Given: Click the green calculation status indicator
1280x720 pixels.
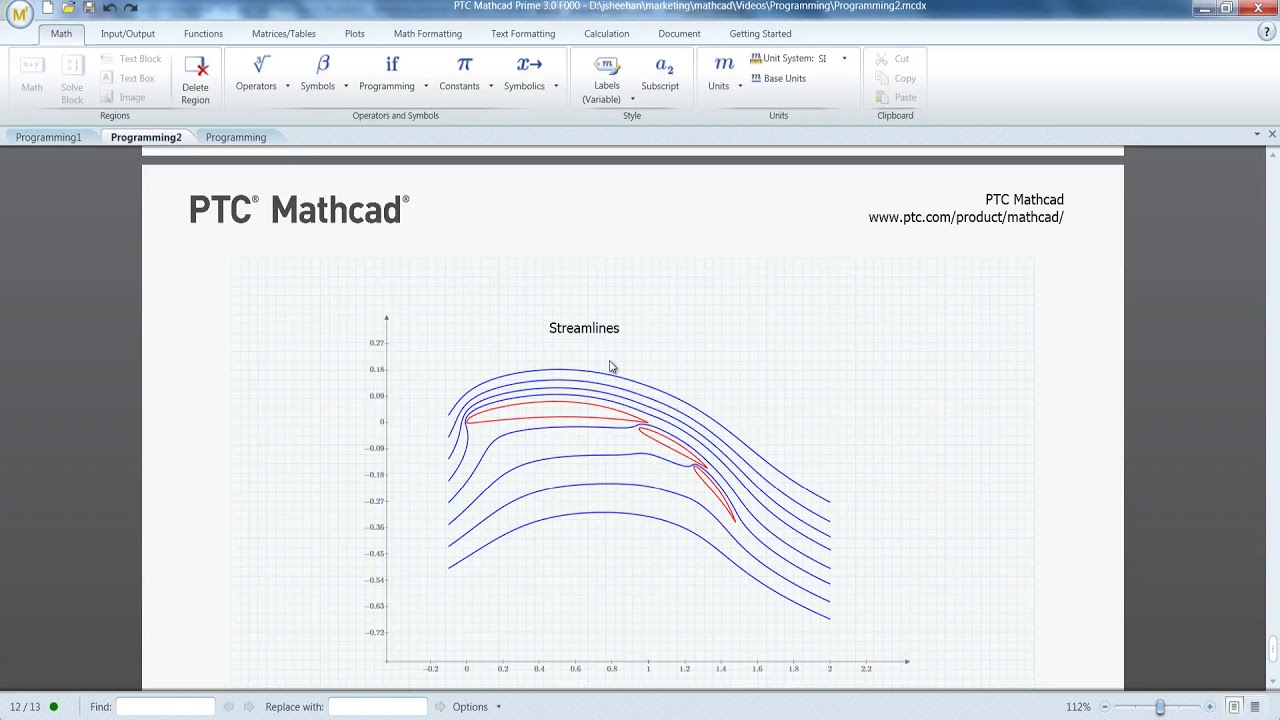Looking at the screenshot, I should pyautogui.click(x=54, y=707).
